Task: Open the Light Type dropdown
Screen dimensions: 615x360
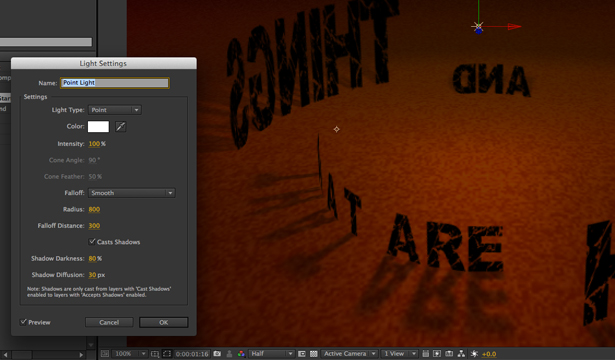Action: point(115,110)
